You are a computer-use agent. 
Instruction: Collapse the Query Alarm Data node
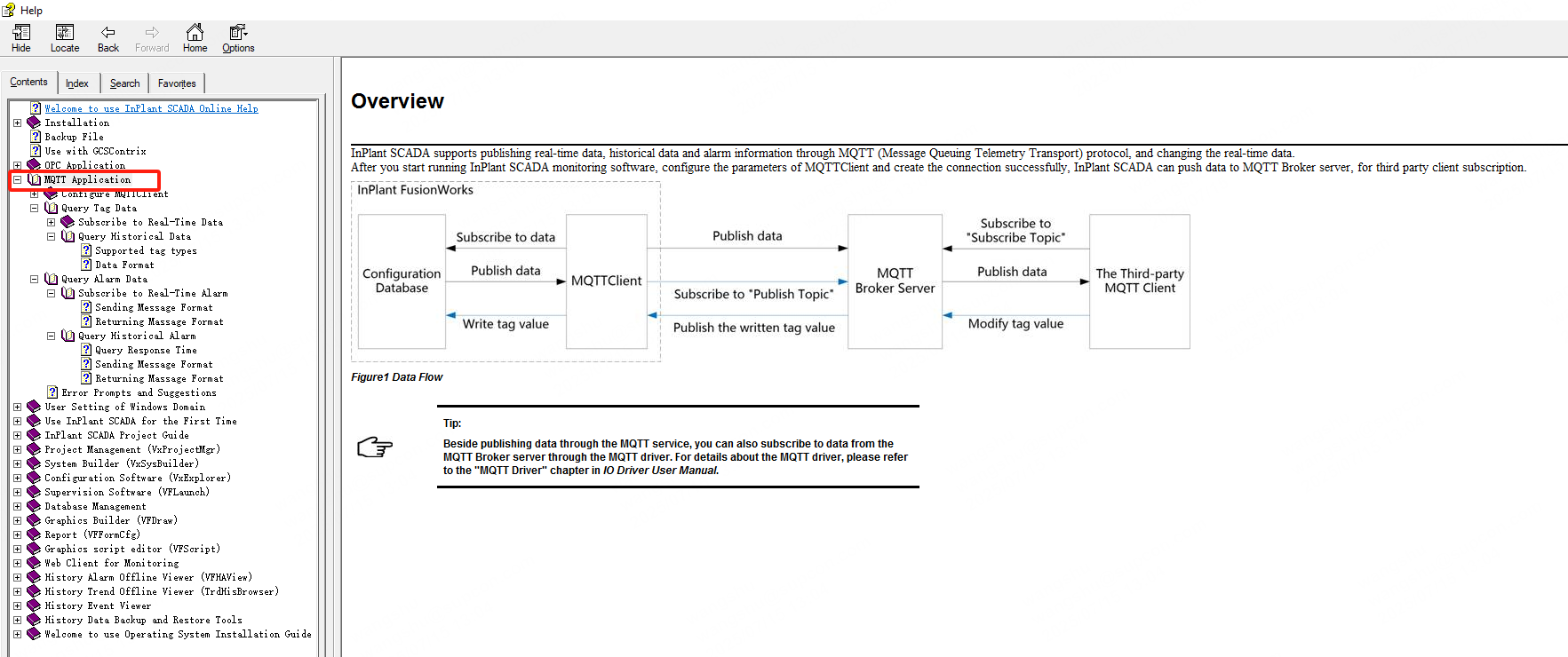(x=34, y=279)
